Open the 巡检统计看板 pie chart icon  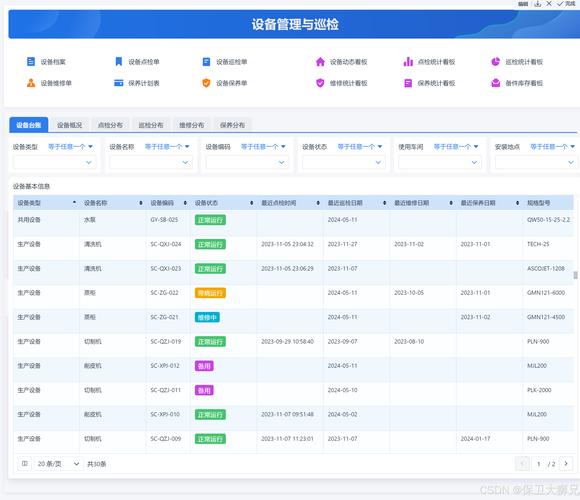pyautogui.click(x=496, y=61)
